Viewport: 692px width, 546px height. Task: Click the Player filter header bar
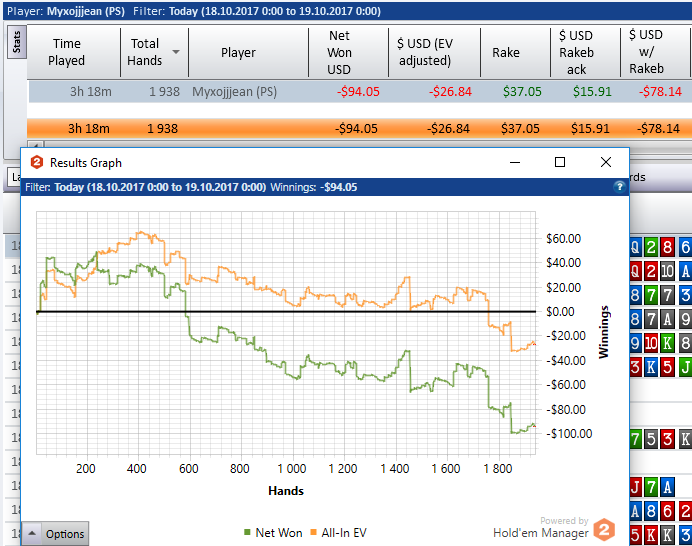click(347, 11)
